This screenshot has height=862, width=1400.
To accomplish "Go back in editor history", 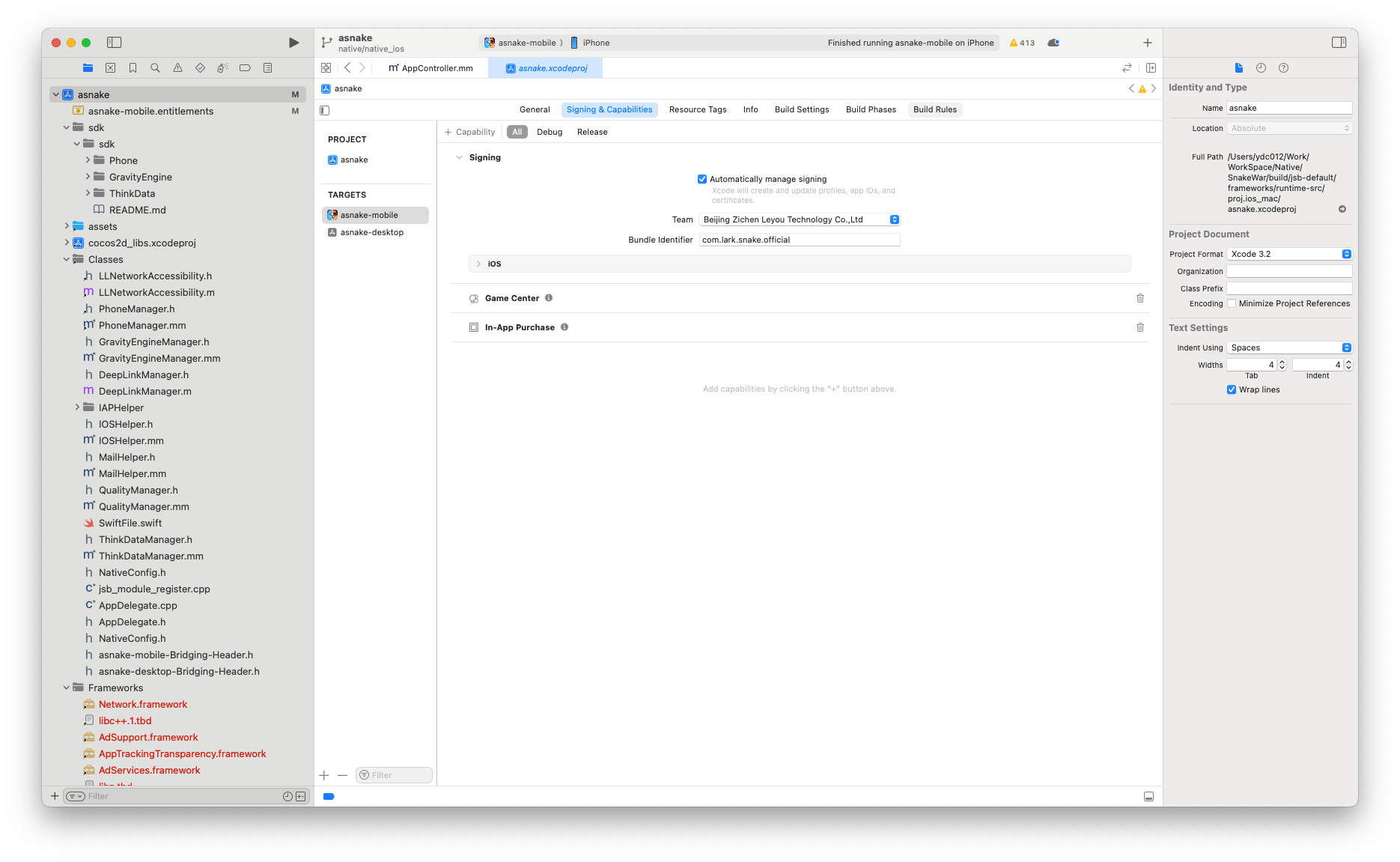I will pyautogui.click(x=347, y=68).
